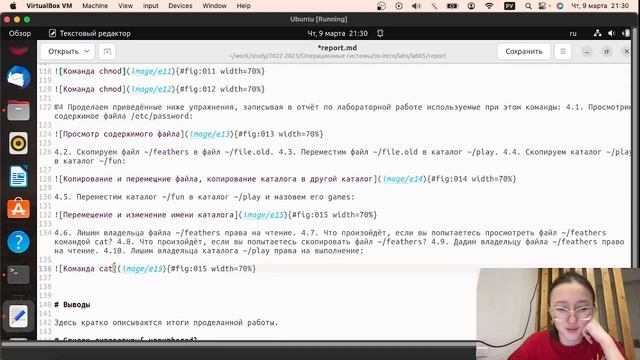Open the Help icon in dock
The image size is (640, 360).
(x=18, y=242)
